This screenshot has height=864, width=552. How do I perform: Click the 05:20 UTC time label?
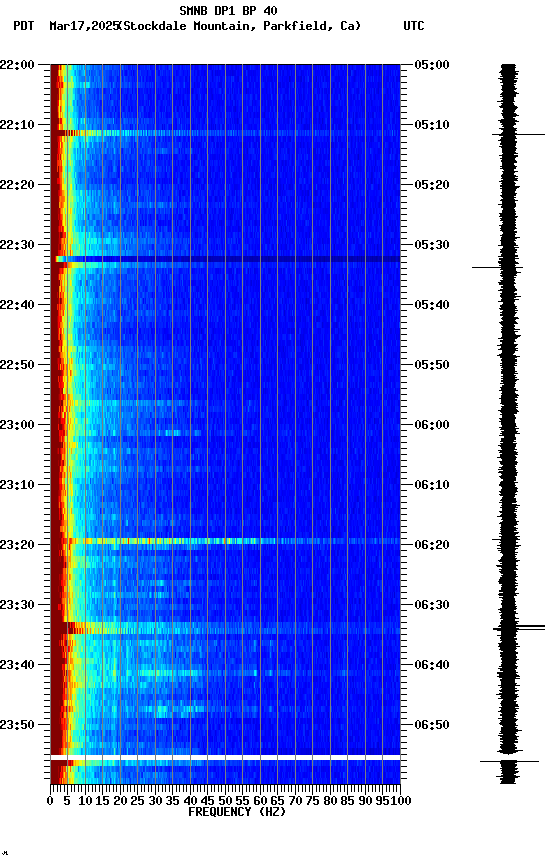[431, 185]
